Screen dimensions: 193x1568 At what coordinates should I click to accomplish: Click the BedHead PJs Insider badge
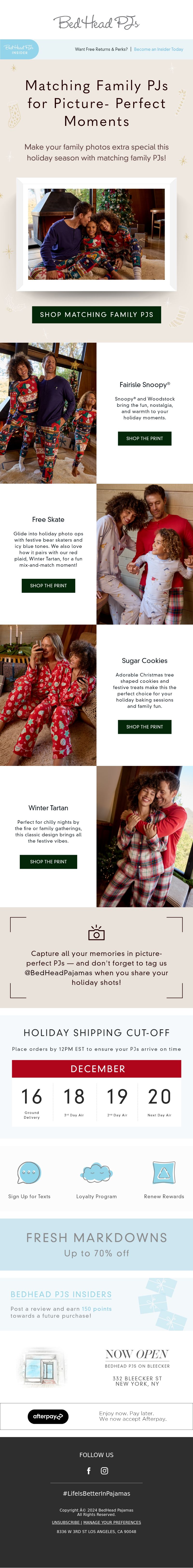pos(19,49)
